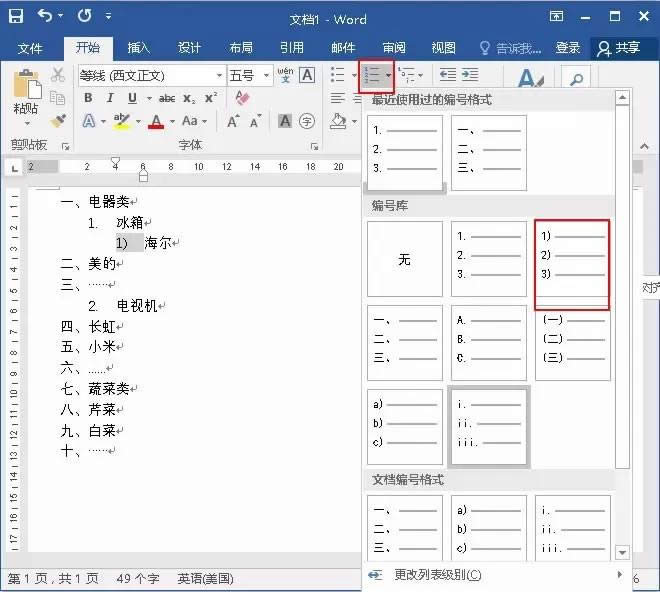Toggle Italic formatting
Screen dimensions: 660x592
(110, 98)
